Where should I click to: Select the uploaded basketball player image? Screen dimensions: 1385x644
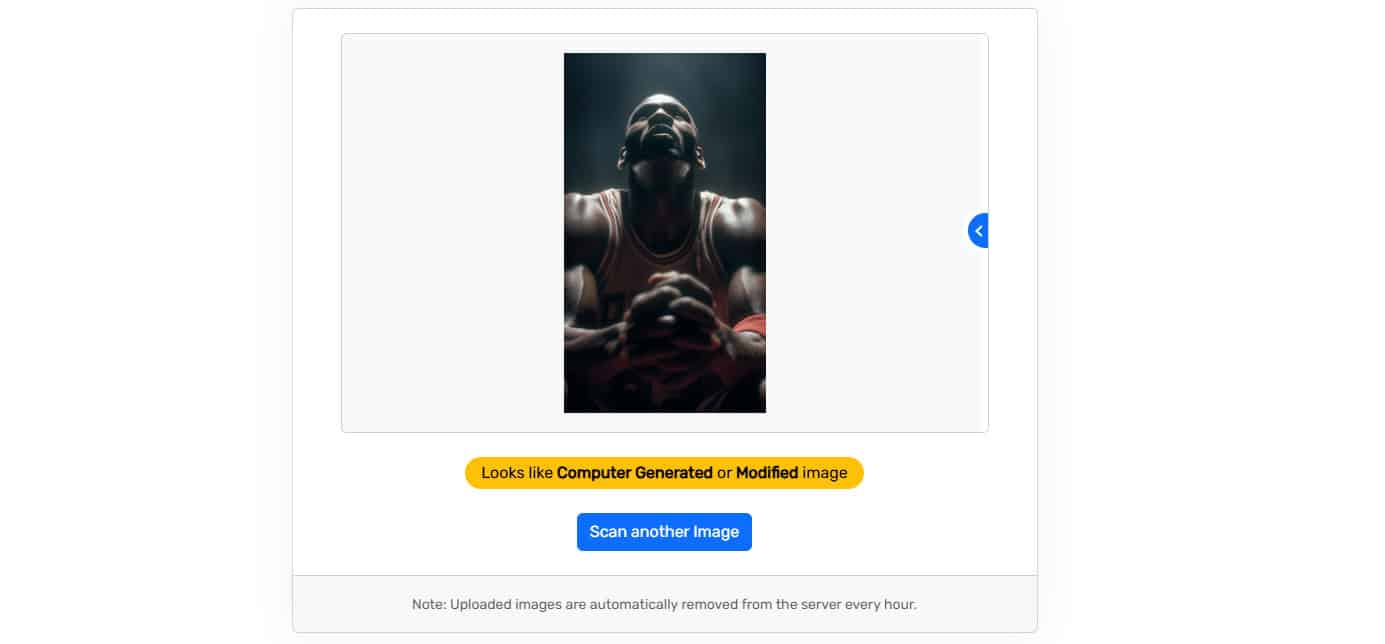665,233
